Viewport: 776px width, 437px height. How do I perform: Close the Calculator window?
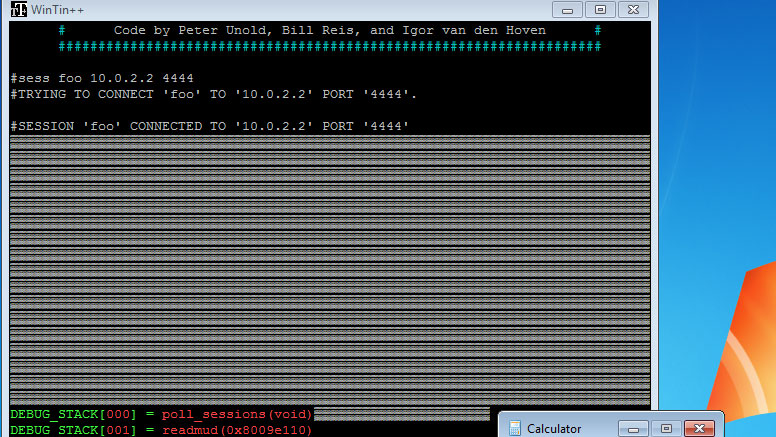(700, 428)
